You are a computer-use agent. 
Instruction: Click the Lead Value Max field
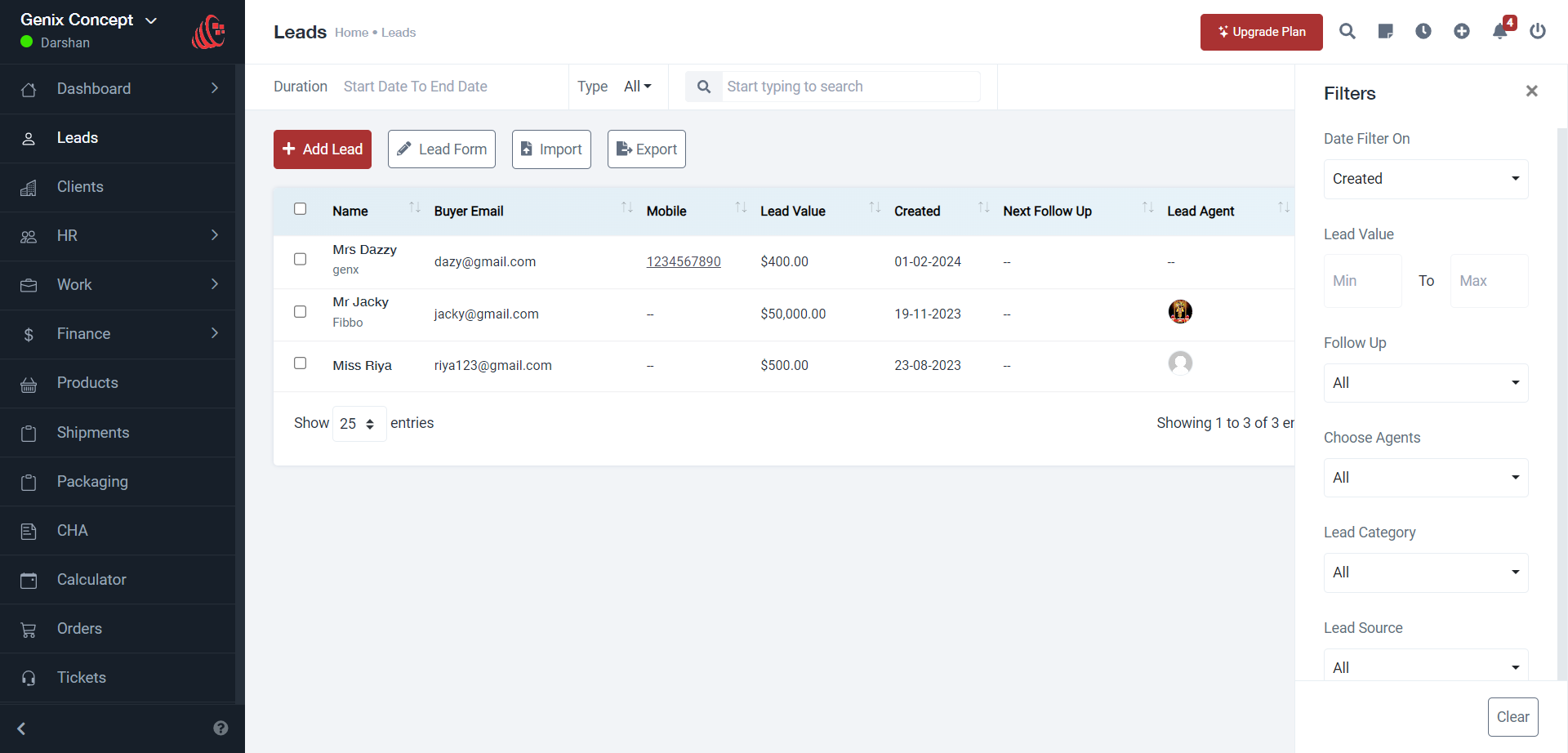1490,281
